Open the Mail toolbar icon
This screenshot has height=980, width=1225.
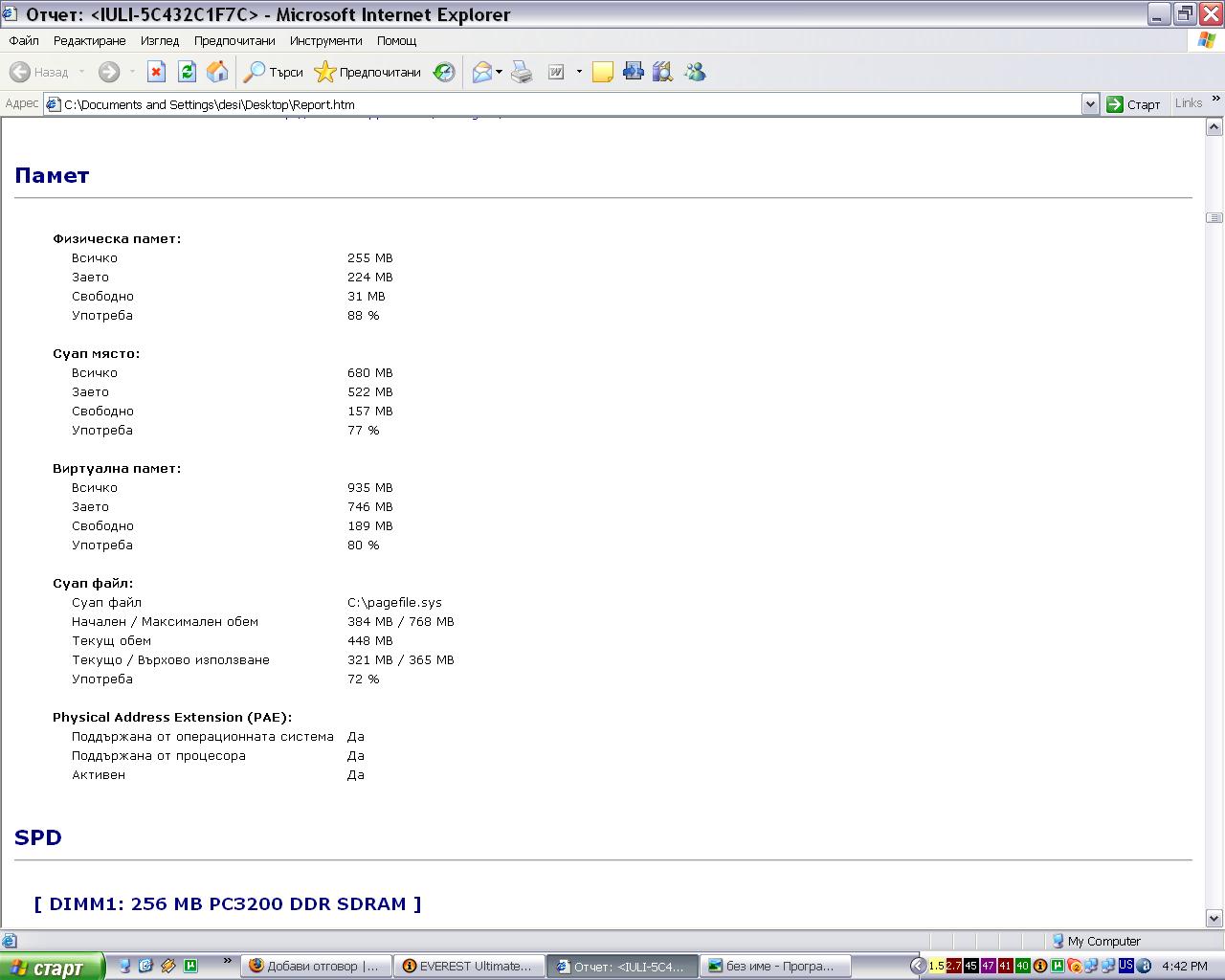(482, 72)
